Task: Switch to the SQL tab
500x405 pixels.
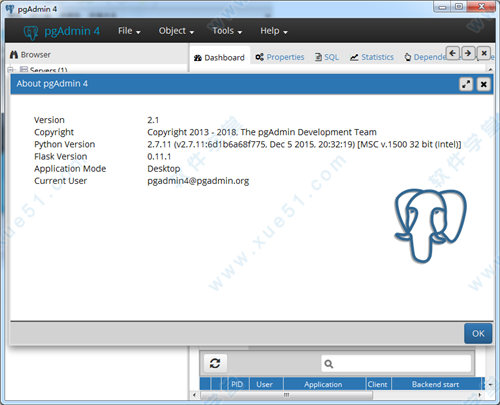Action: [327, 57]
